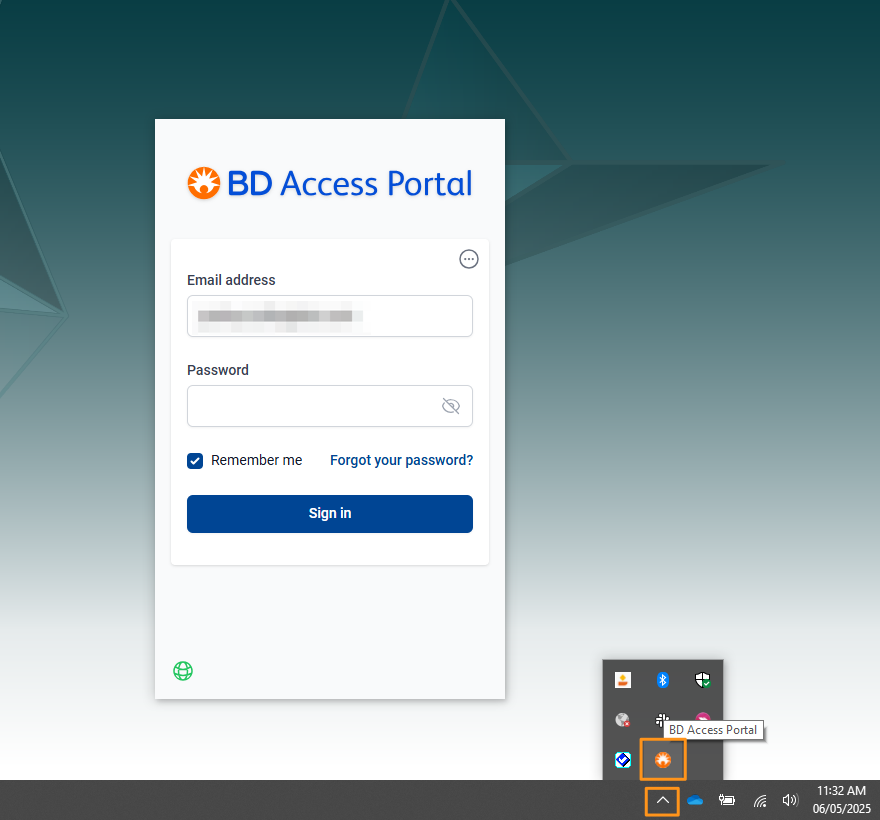Image resolution: width=880 pixels, height=820 pixels.
Task: Open the Wi-Fi network icon
Action: [x=760, y=800]
